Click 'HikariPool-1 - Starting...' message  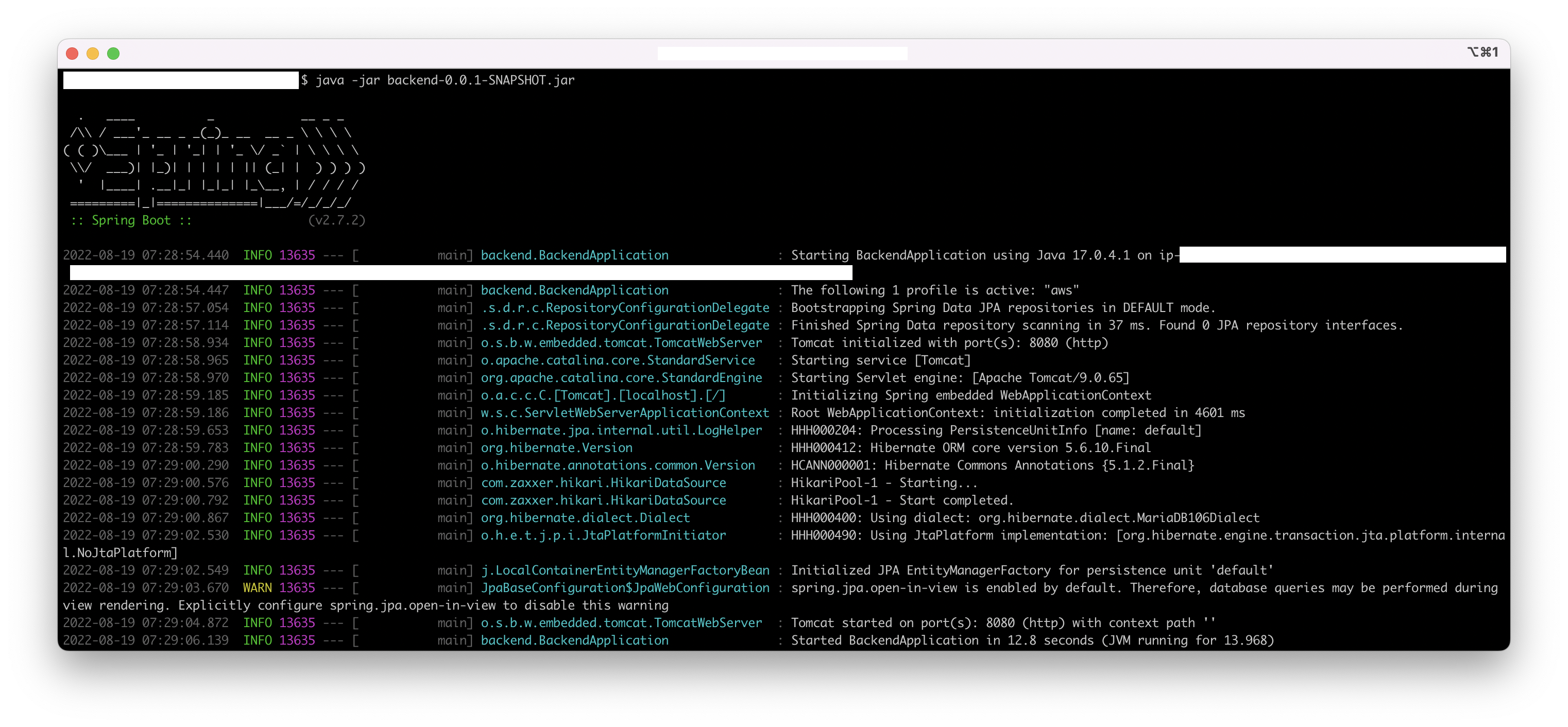point(884,483)
